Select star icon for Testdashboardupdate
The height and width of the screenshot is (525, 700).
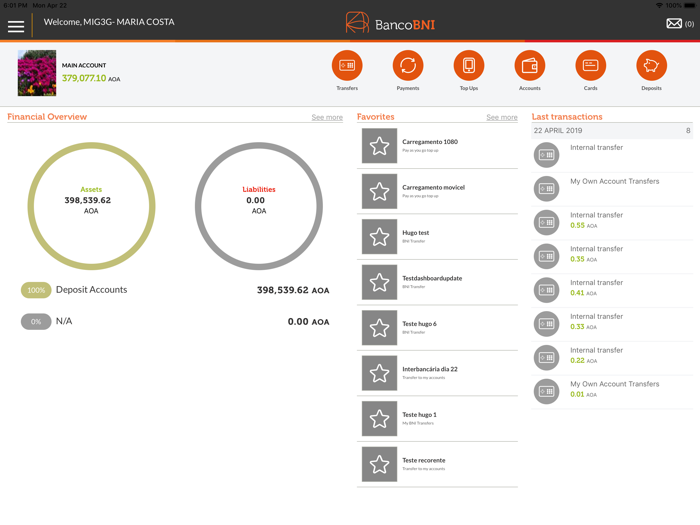point(379,283)
